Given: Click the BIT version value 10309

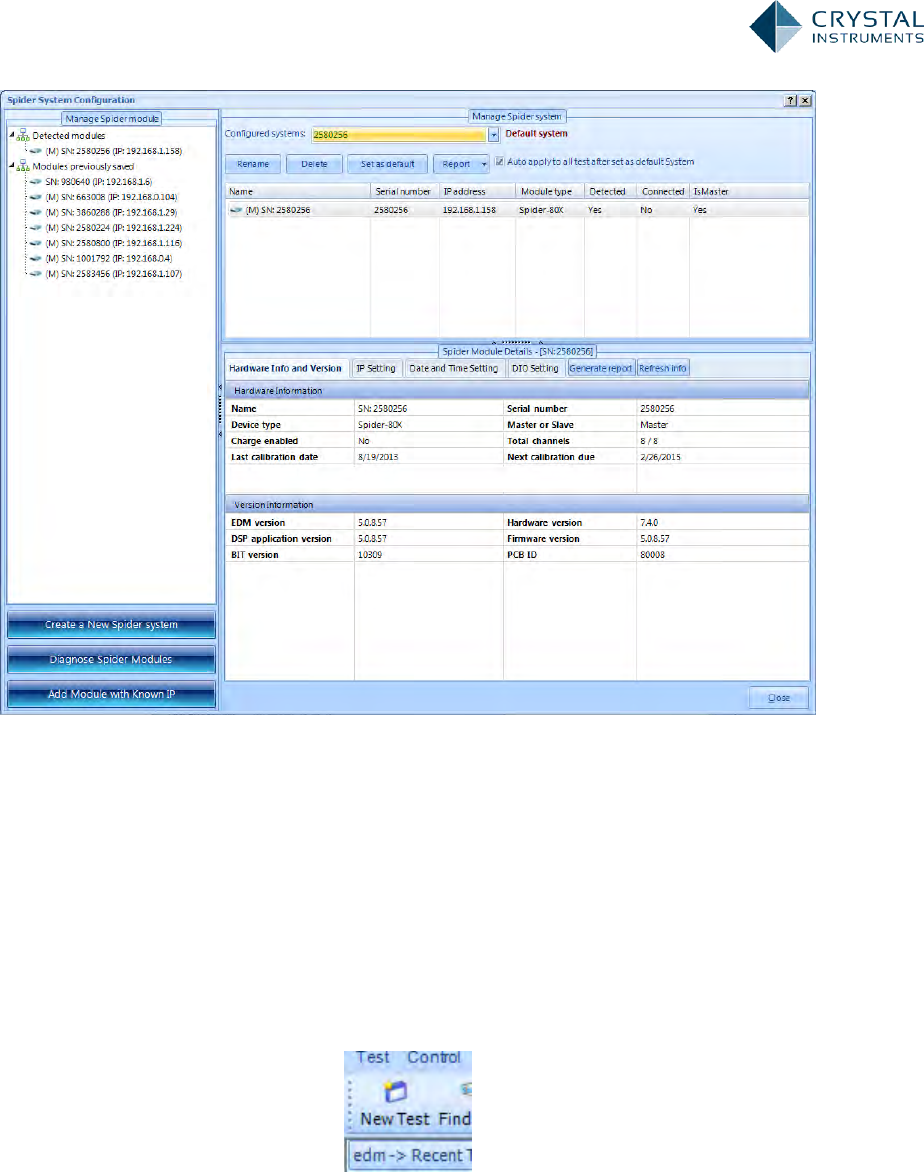Looking at the screenshot, I should click(369, 555).
